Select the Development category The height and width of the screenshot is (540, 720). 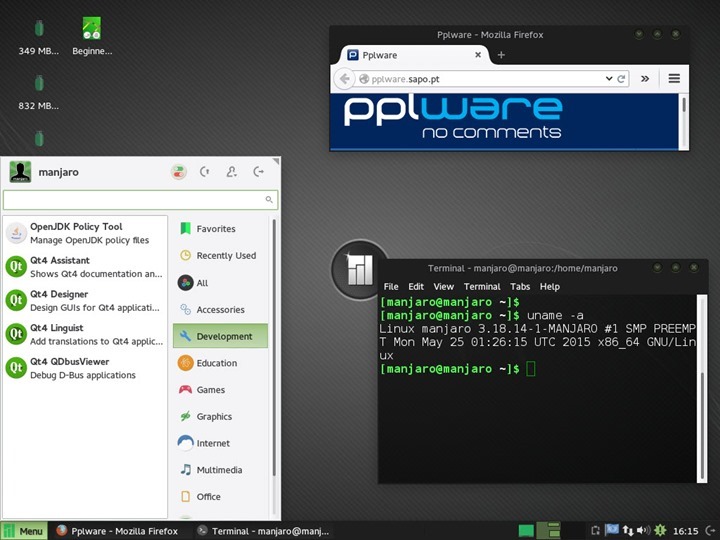pos(220,336)
